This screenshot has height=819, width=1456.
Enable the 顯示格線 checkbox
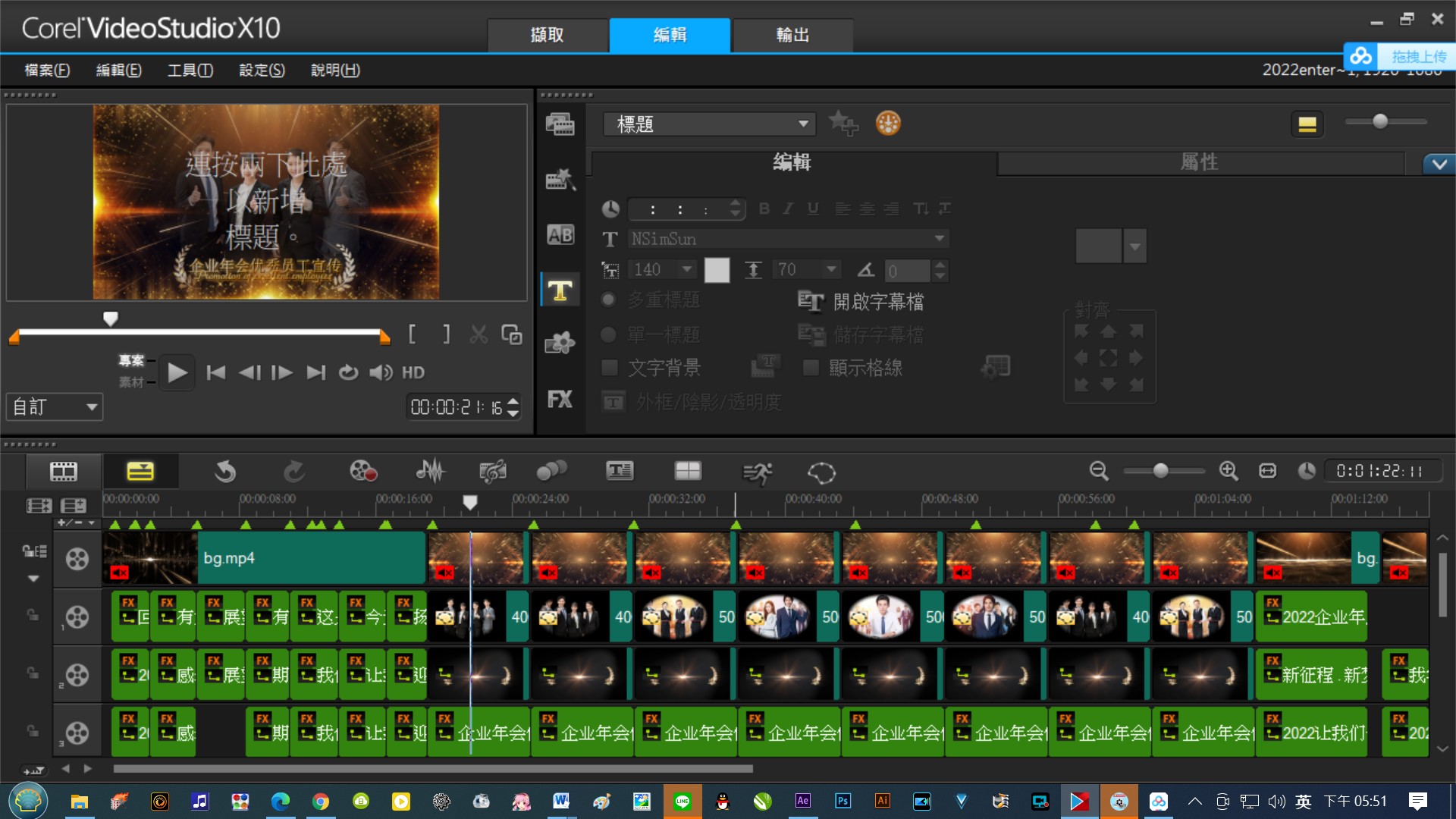811,368
